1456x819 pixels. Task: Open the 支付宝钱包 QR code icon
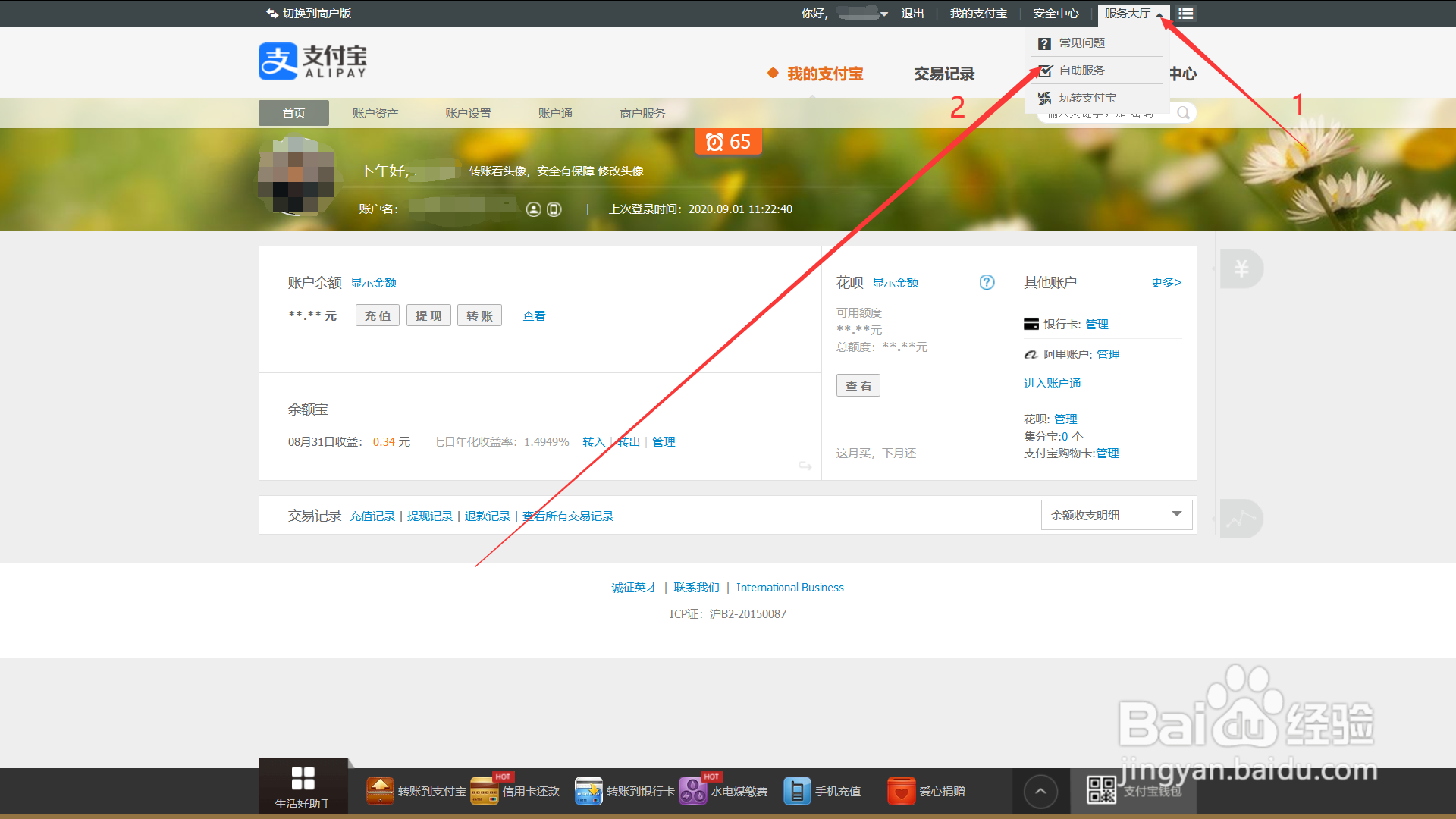tap(1101, 790)
